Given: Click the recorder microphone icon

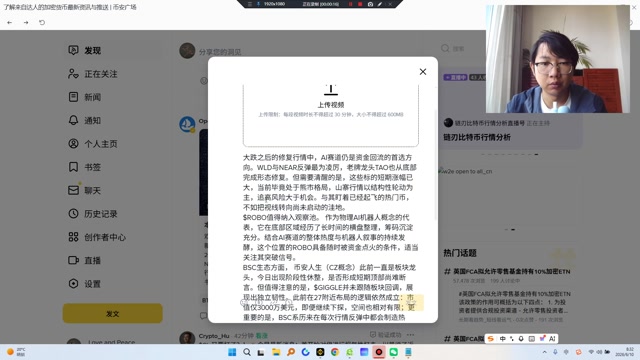Looking at the screenshot, I should click(x=258, y=4).
